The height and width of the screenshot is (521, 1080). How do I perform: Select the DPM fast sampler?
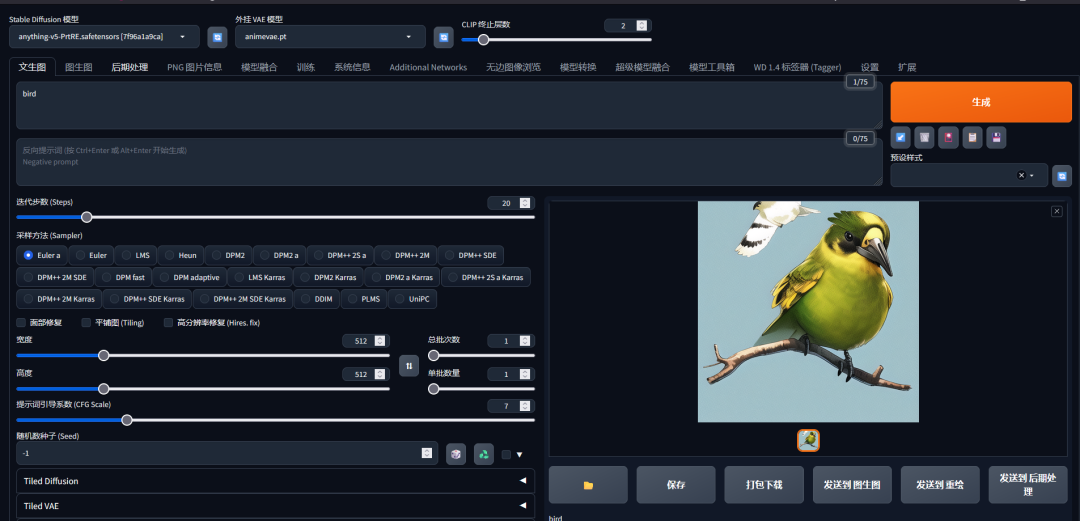coord(123,277)
